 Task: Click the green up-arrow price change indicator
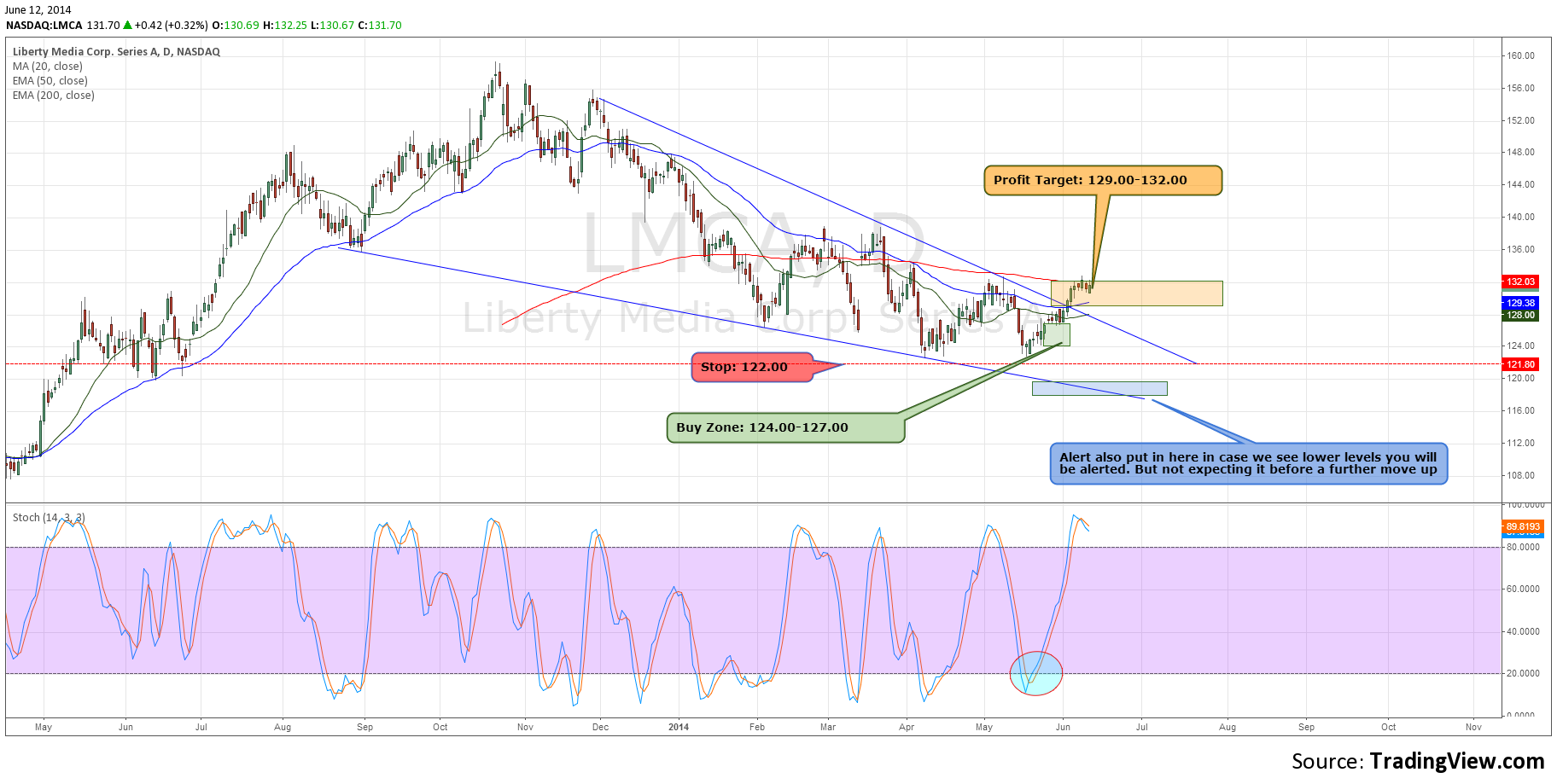pyautogui.click(x=127, y=26)
